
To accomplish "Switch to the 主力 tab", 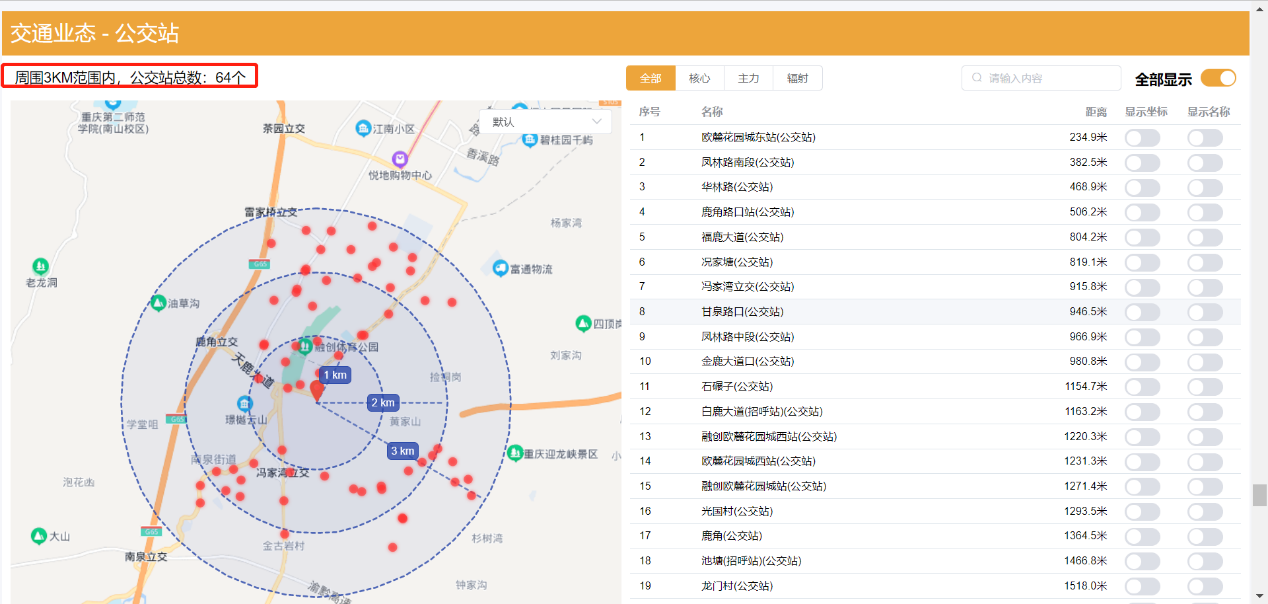I will click(x=749, y=78).
